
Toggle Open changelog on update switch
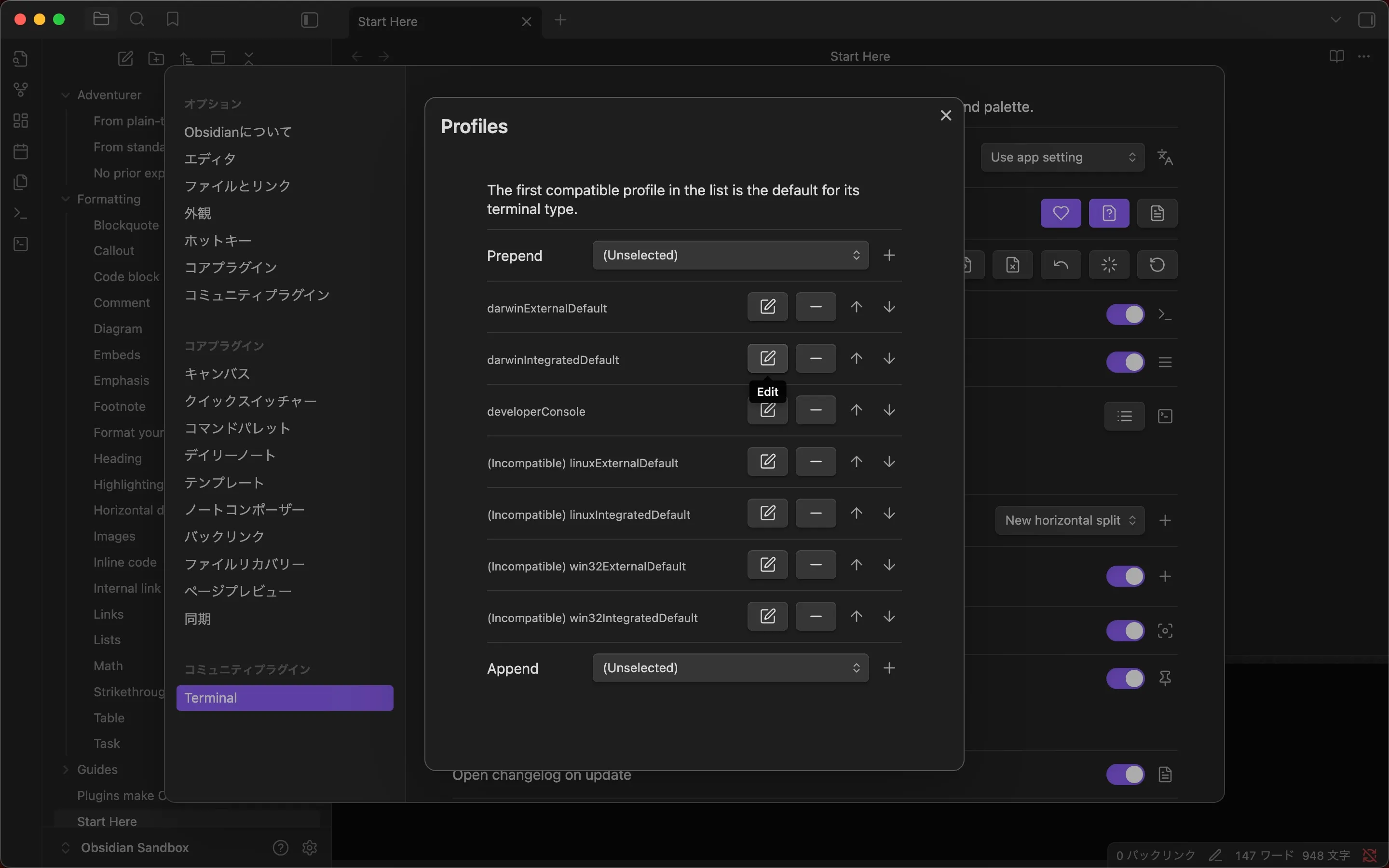[1125, 774]
